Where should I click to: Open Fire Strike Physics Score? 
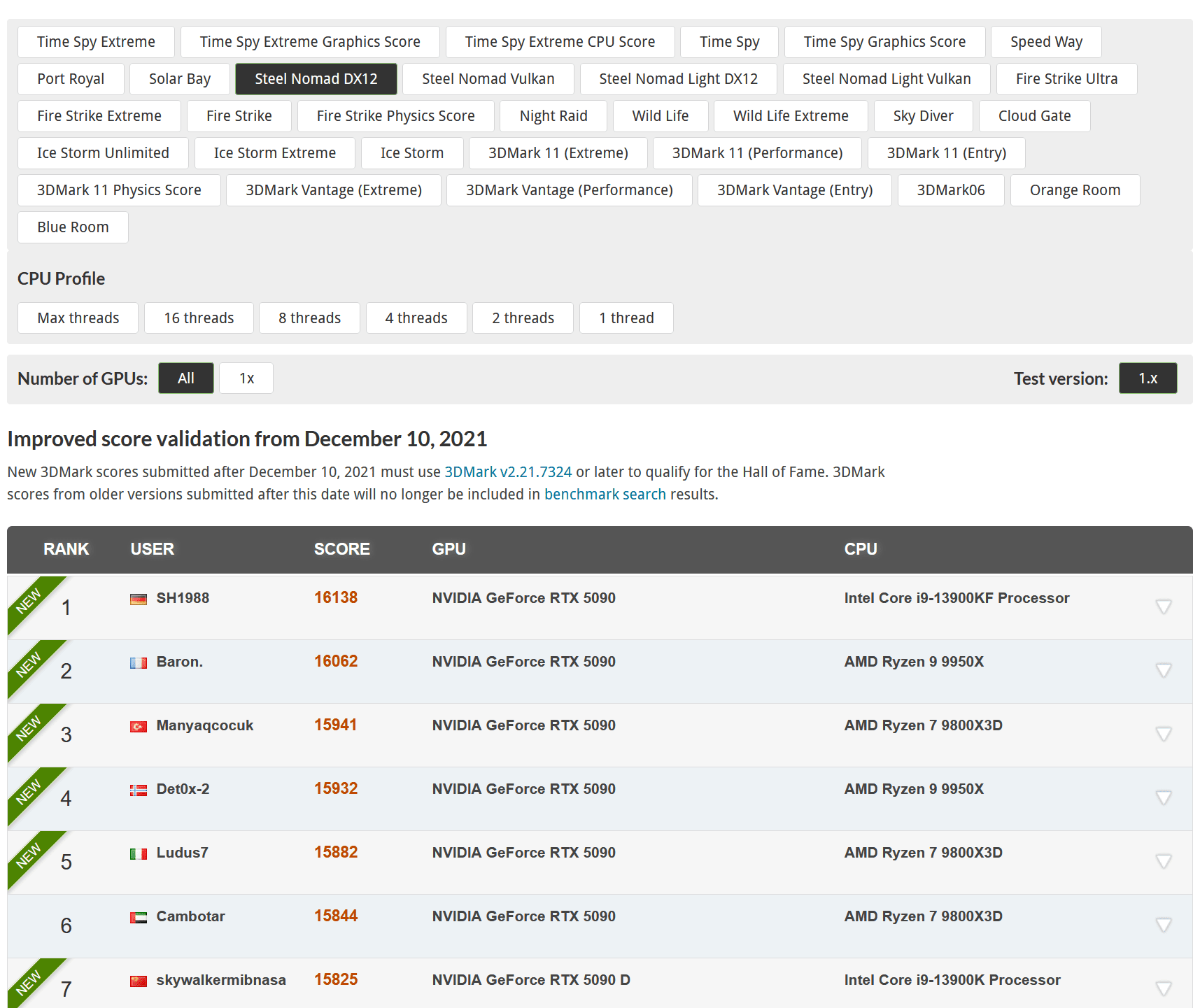[396, 116]
